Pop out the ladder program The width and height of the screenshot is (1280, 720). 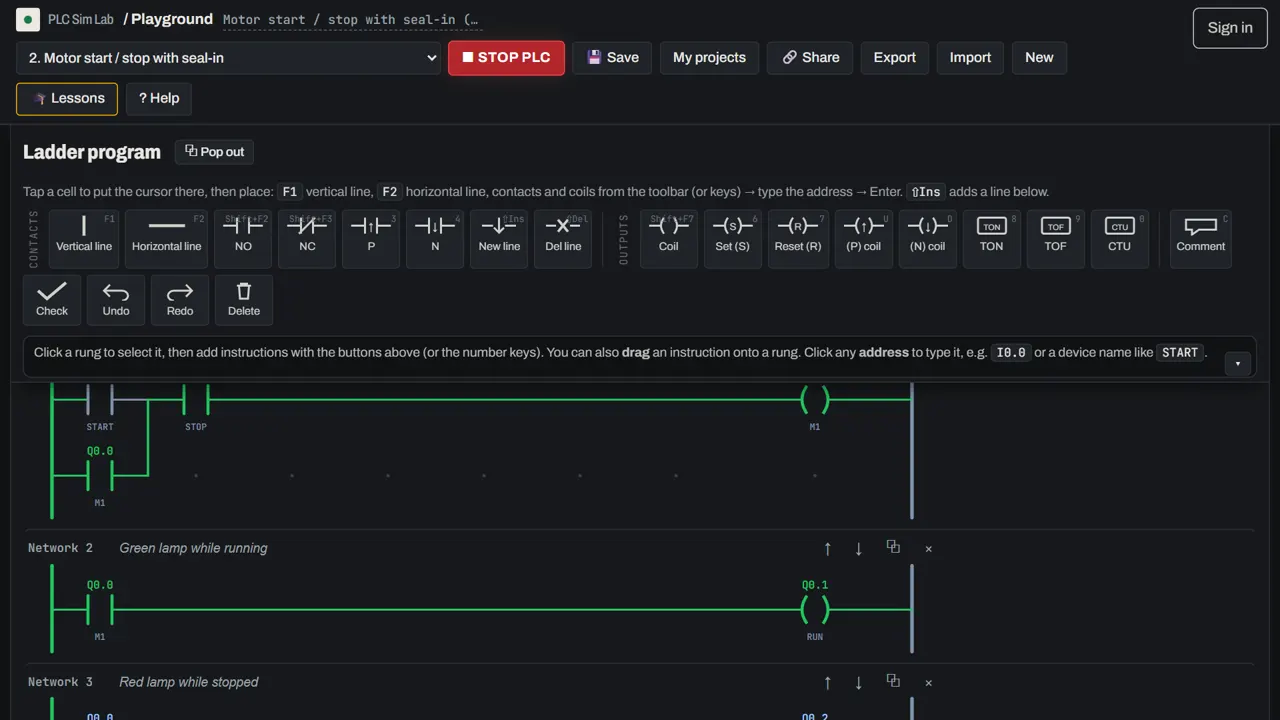point(214,152)
